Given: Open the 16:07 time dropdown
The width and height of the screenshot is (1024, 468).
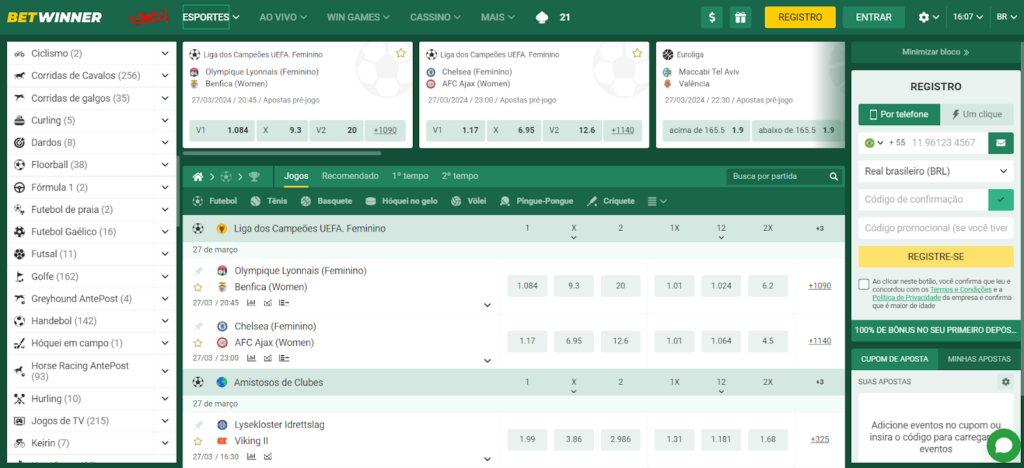Looking at the screenshot, I should coord(967,18).
